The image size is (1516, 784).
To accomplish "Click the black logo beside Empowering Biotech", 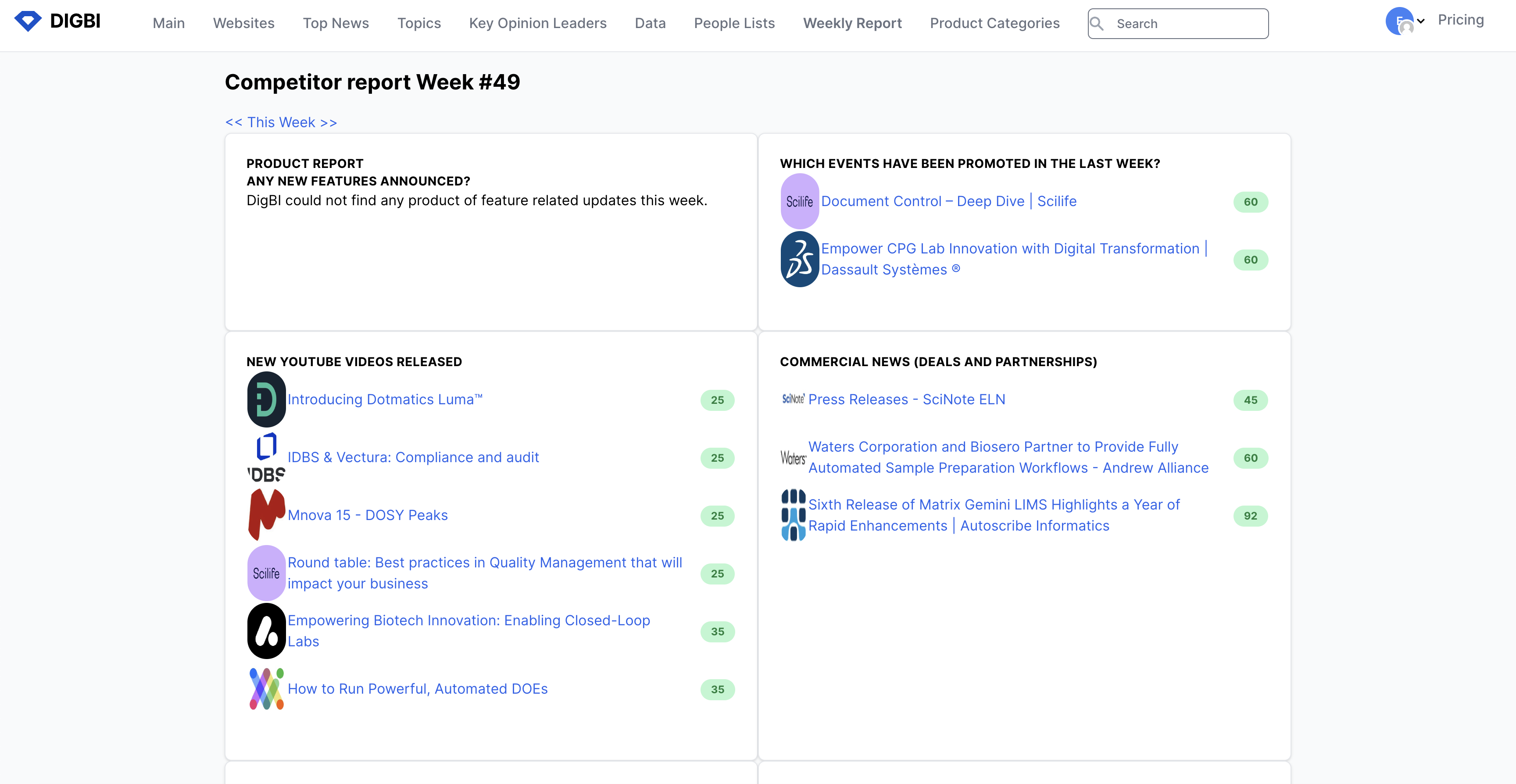I will tap(267, 631).
